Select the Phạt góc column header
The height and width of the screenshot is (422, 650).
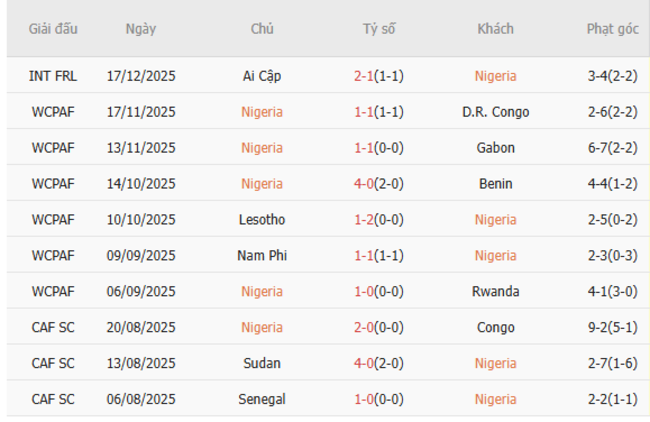tap(612, 29)
